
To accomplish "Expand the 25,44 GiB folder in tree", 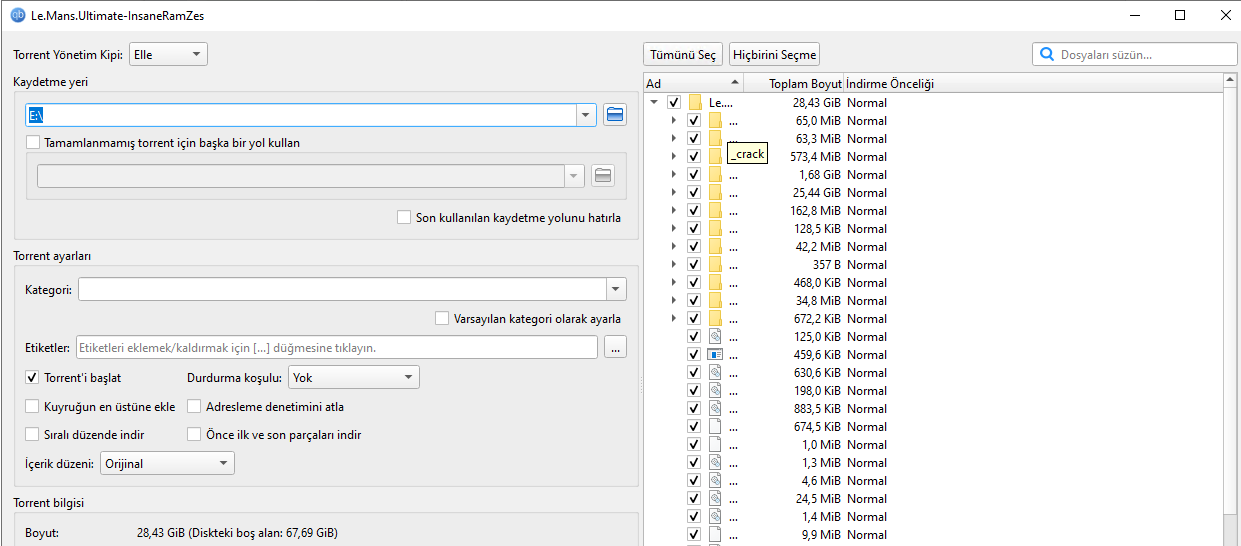I will (x=674, y=192).
